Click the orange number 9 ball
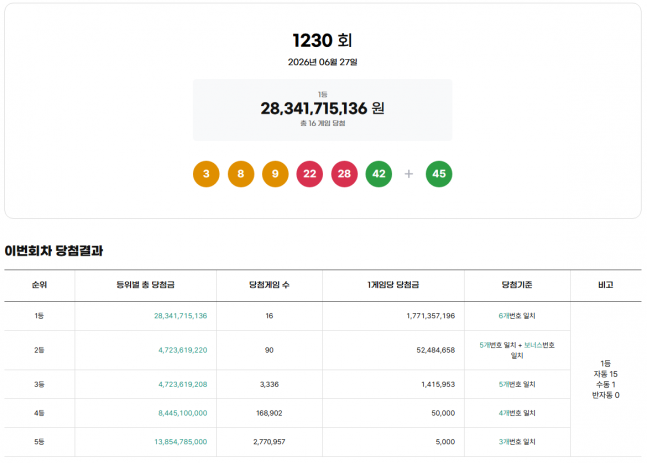This screenshot has width=647, height=463. (x=275, y=174)
